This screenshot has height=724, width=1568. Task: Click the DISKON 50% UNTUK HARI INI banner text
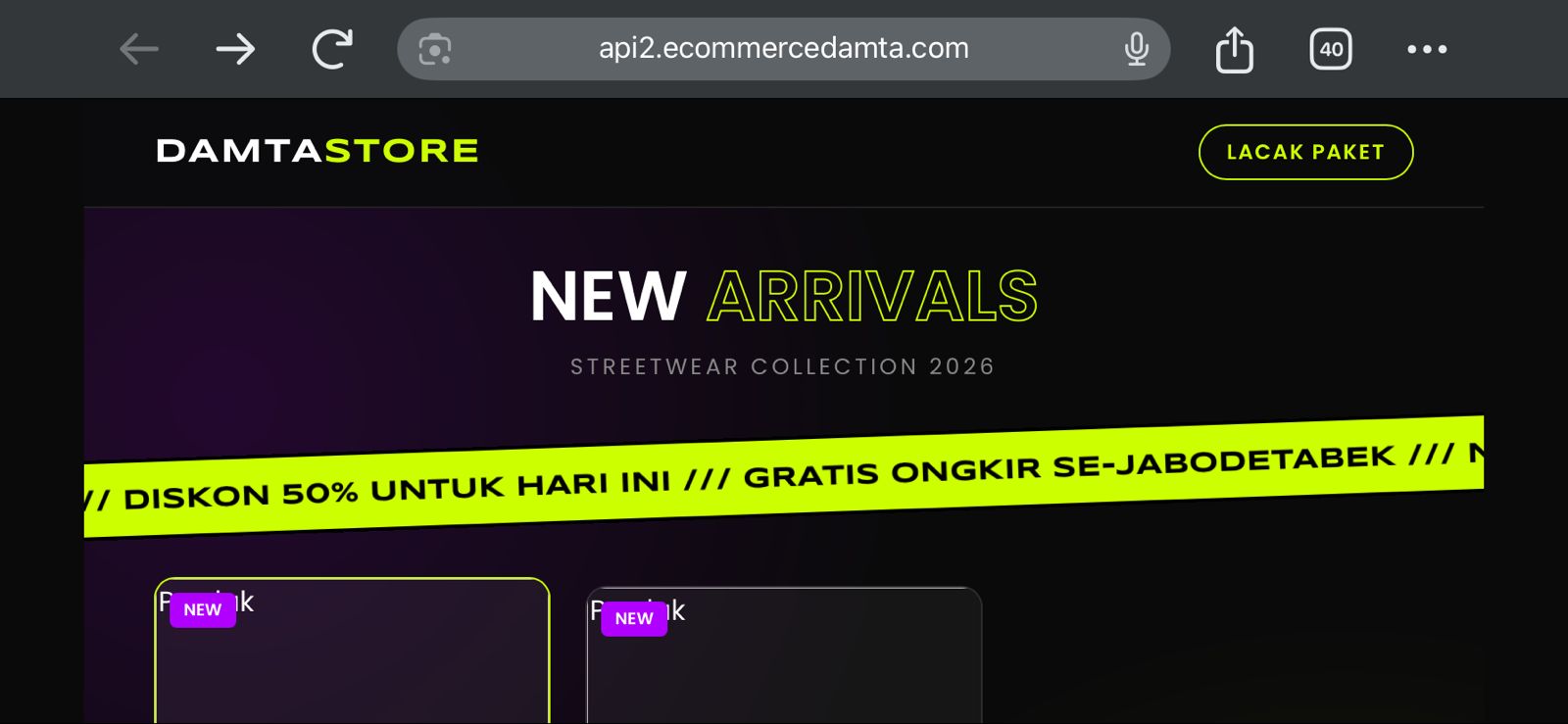(397, 489)
